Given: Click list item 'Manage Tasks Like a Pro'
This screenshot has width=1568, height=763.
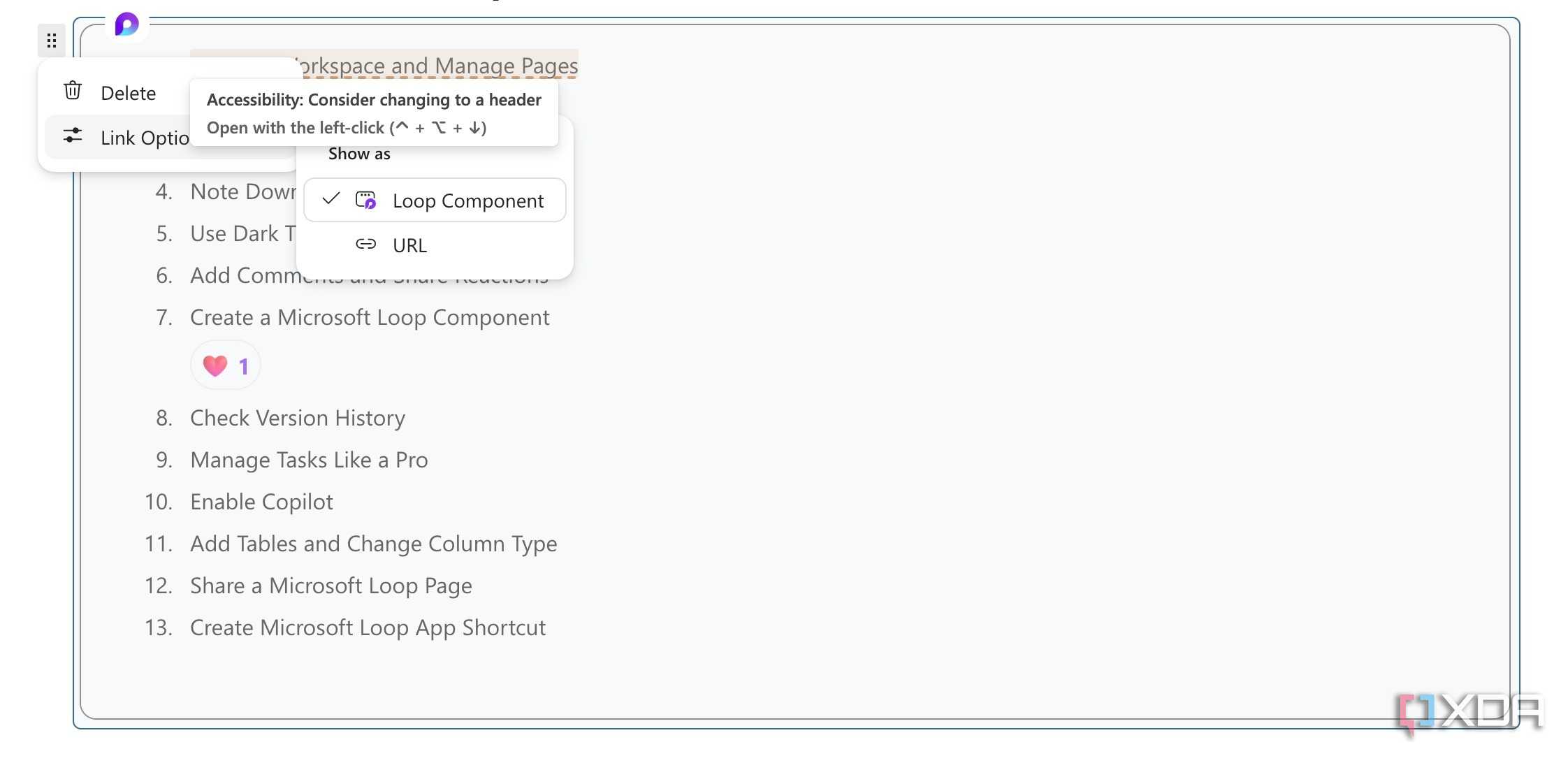Looking at the screenshot, I should coord(309,460).
